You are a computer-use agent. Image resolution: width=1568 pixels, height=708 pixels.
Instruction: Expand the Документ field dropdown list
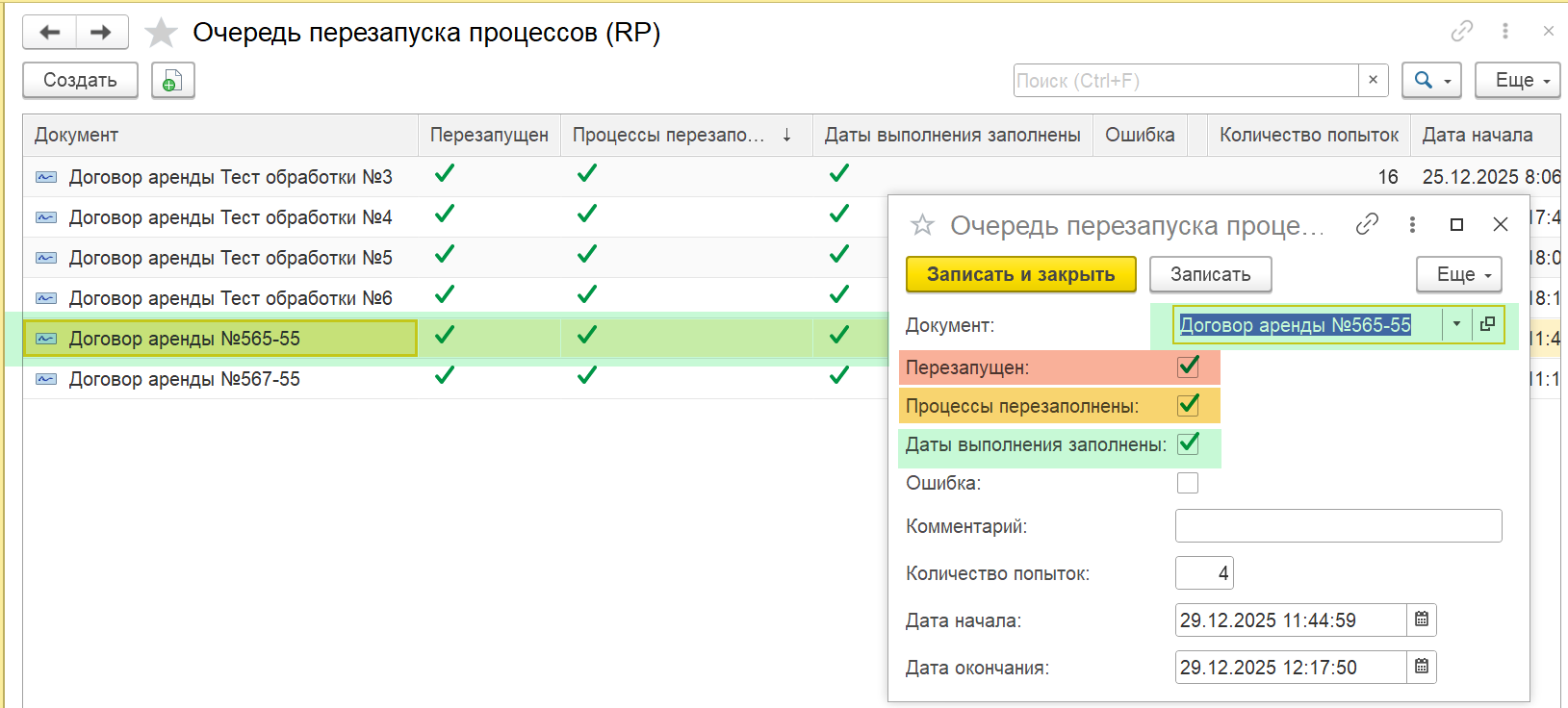click(1456, 324)
